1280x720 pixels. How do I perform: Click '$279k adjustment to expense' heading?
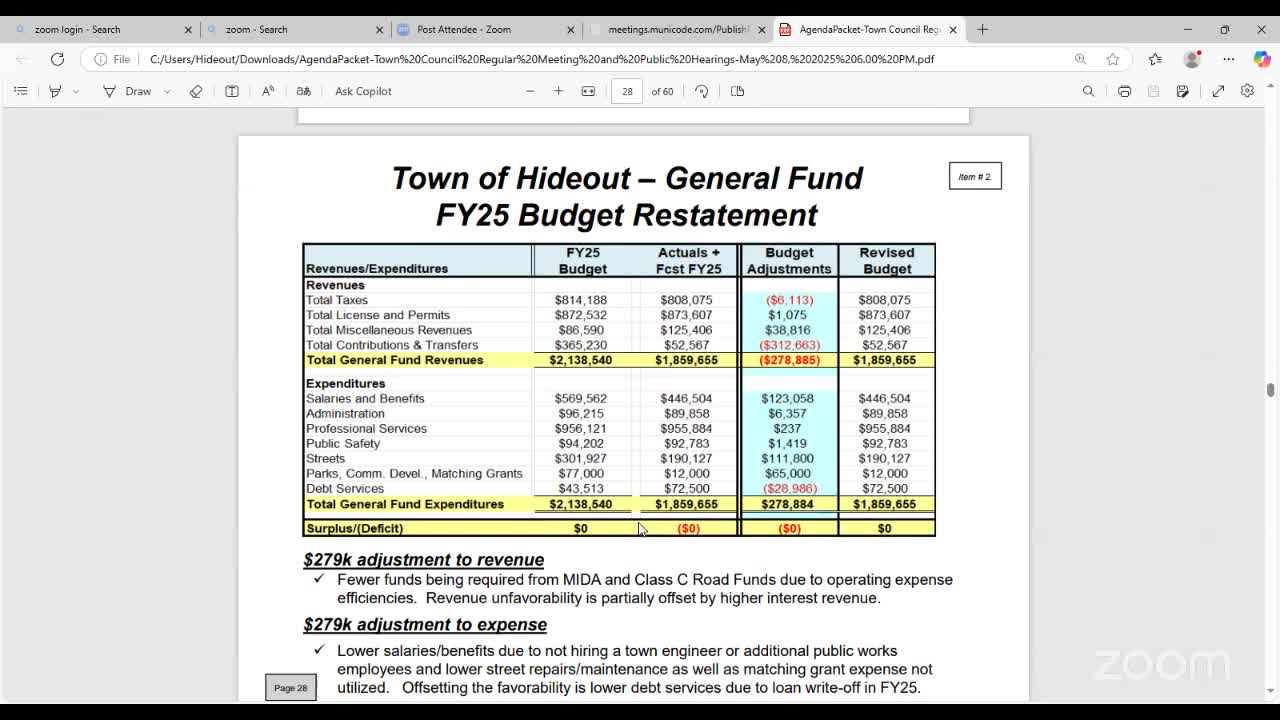(425, 625)
